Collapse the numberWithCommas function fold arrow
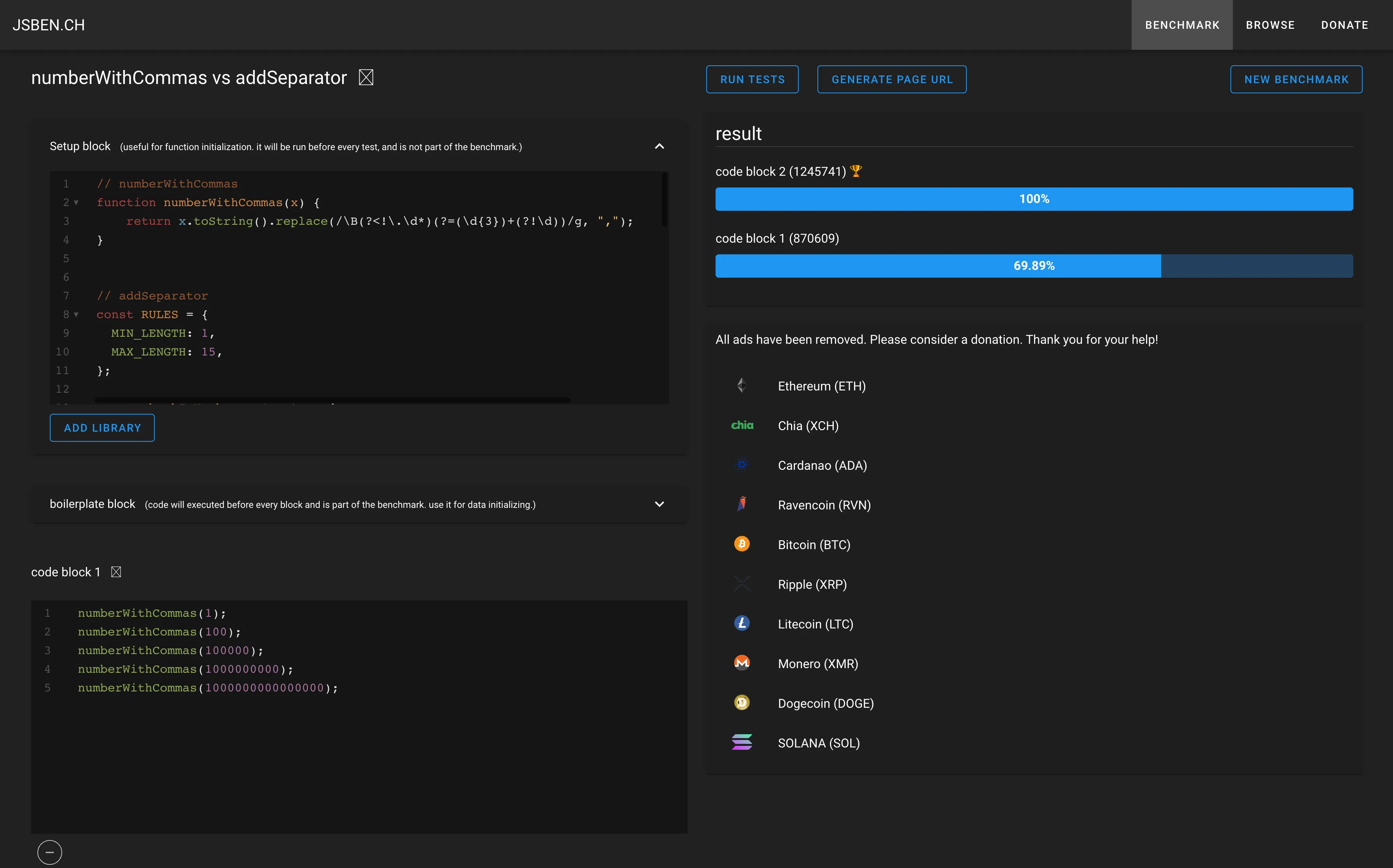The image size is (1393, 868). tap(76, 202)
